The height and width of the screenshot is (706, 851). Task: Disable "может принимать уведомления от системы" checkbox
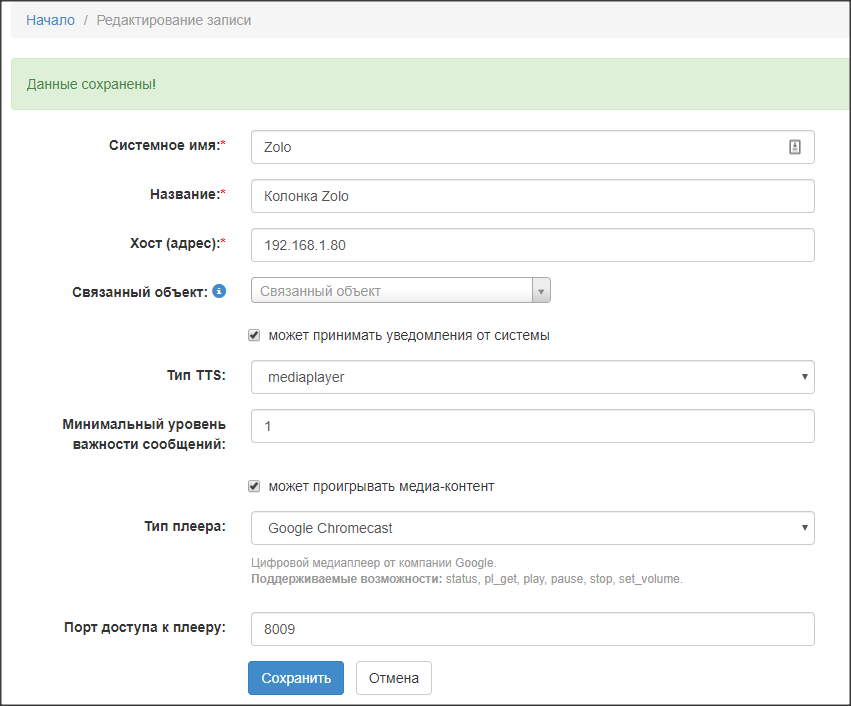tap(254, 335)
